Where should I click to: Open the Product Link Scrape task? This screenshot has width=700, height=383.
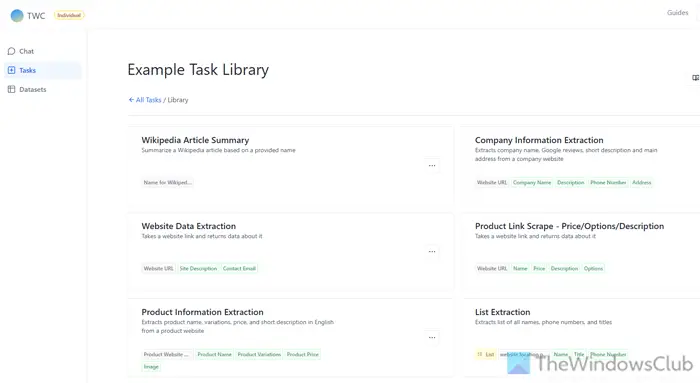569,226
